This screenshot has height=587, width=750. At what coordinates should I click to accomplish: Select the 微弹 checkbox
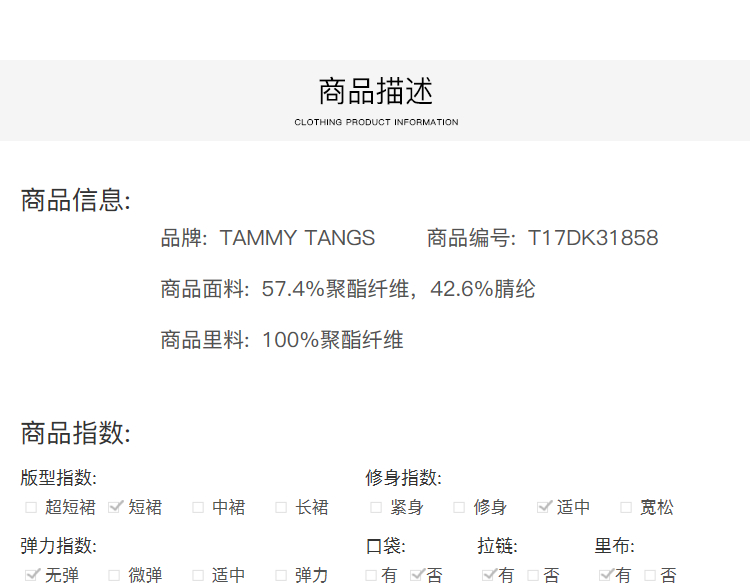point(115,575)
